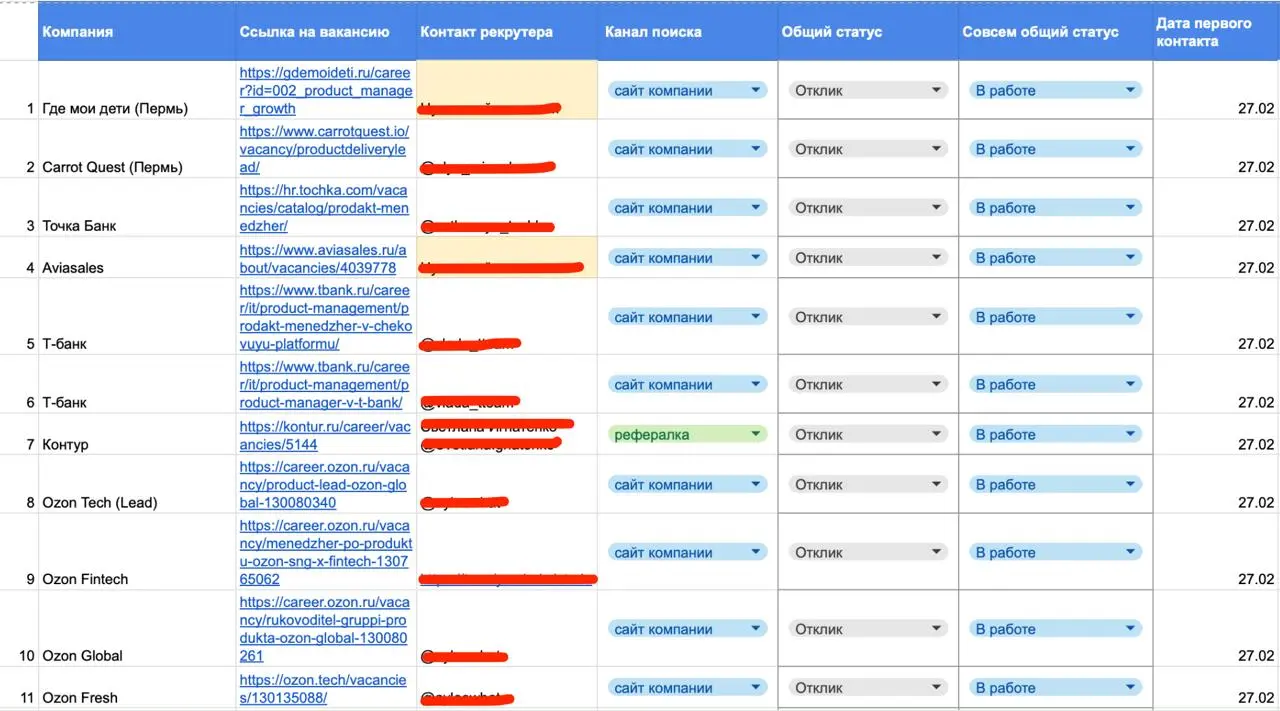Open the Ozon Global vacancy link
The height and width of the screenshot is (711, 1280).
click(325, 629)
